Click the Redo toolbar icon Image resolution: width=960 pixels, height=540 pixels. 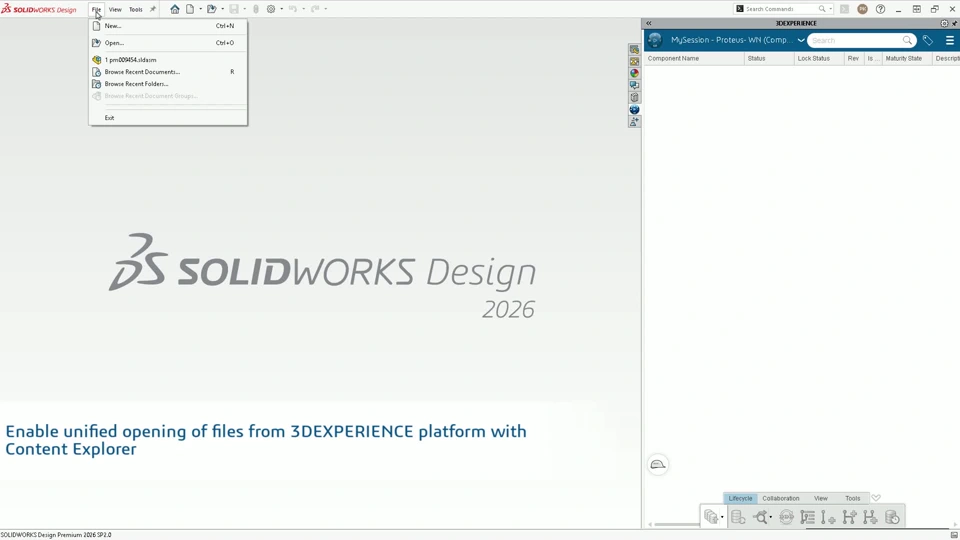tap(315, 9)
